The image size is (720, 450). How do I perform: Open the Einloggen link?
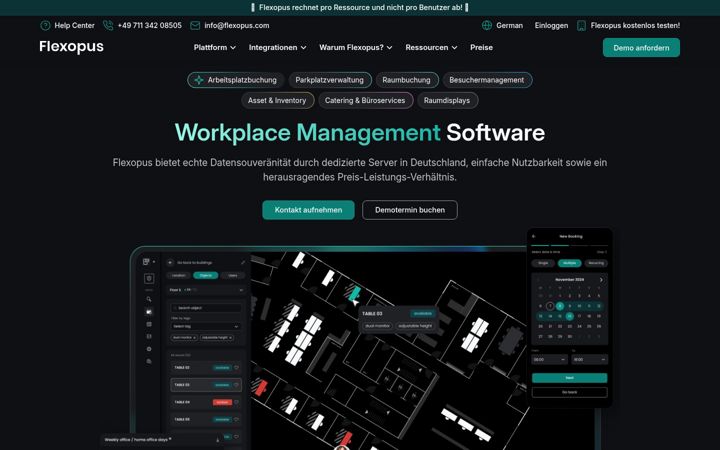(x=551, y=26)
